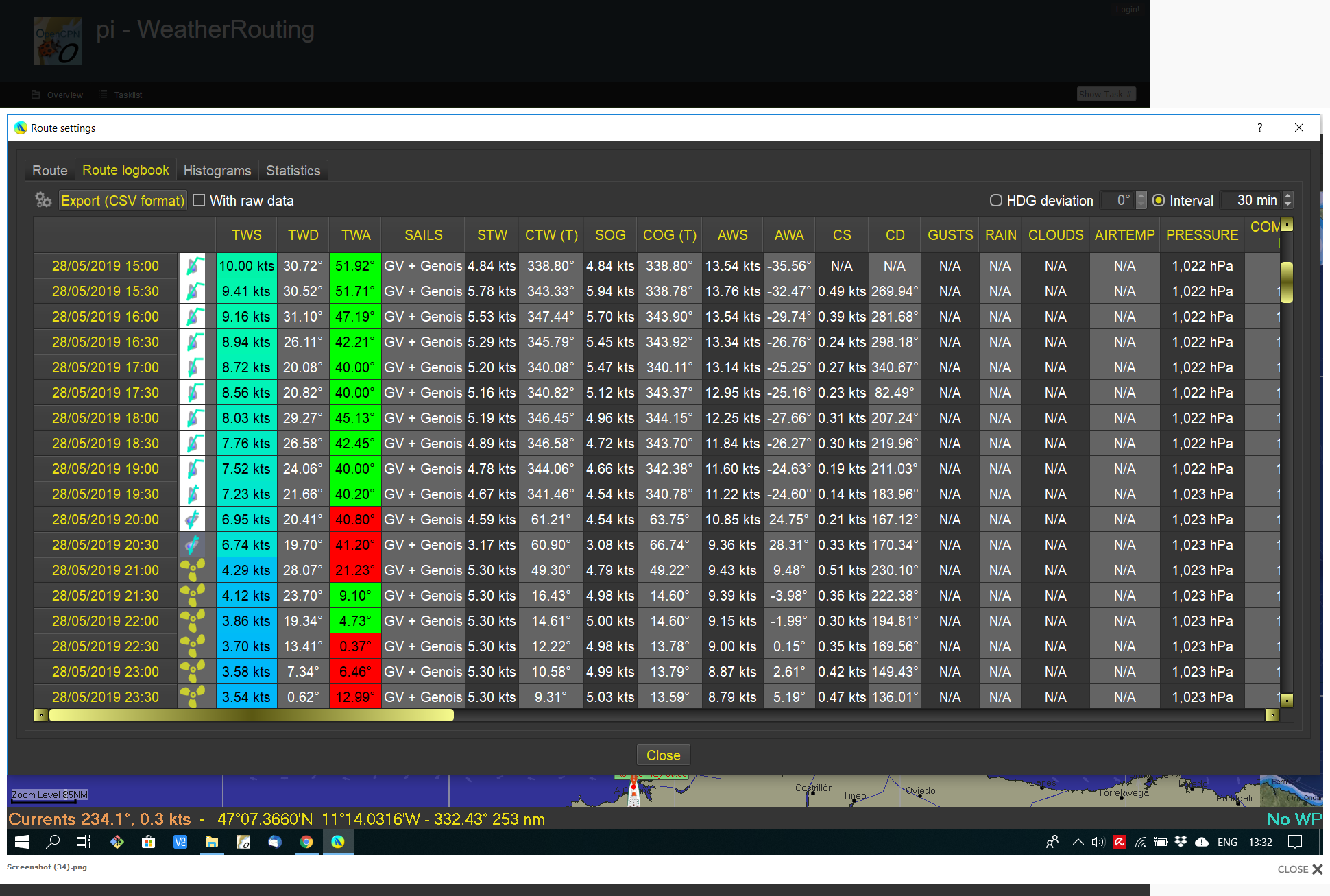Click the wind indicator icon for 20:30 row
1330x896 pixels.
[x=193, y=544]
